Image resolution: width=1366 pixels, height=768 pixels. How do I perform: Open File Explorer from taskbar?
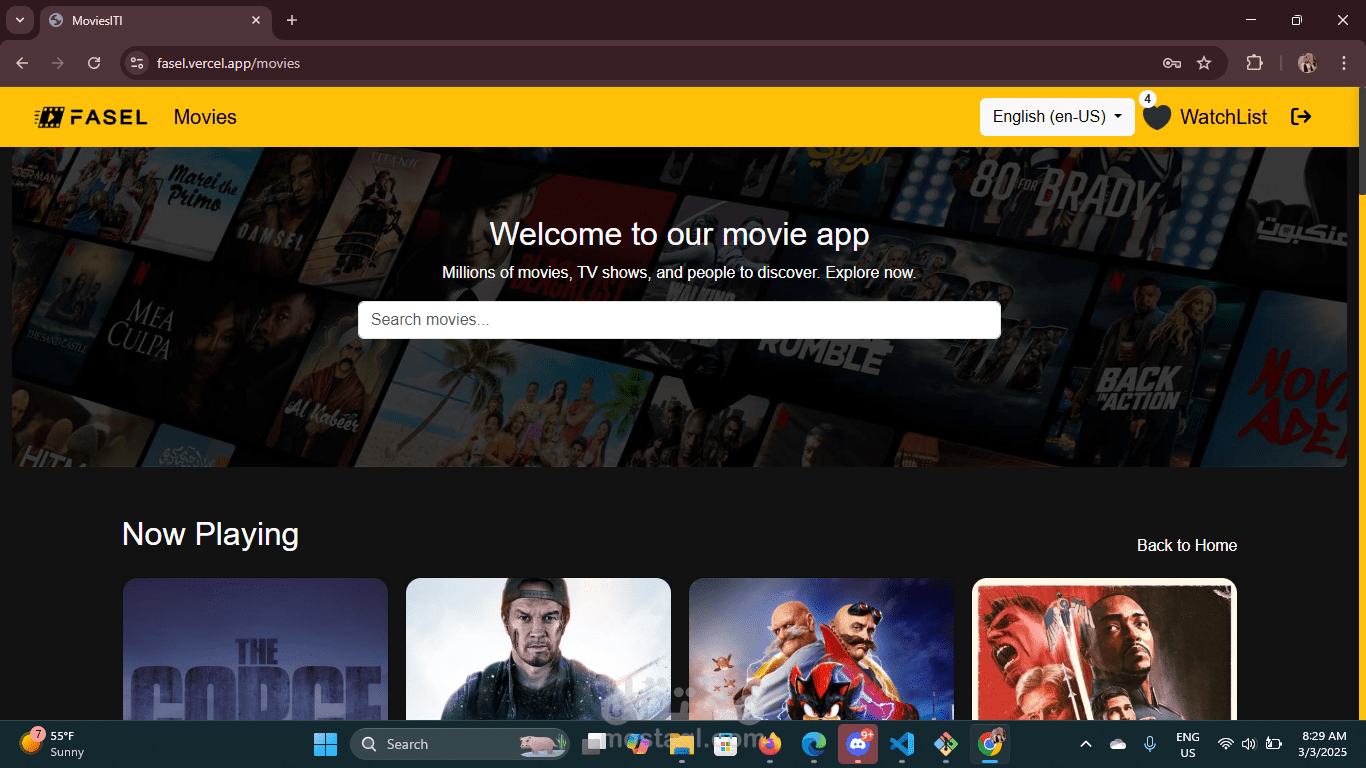tap(682, 744)
